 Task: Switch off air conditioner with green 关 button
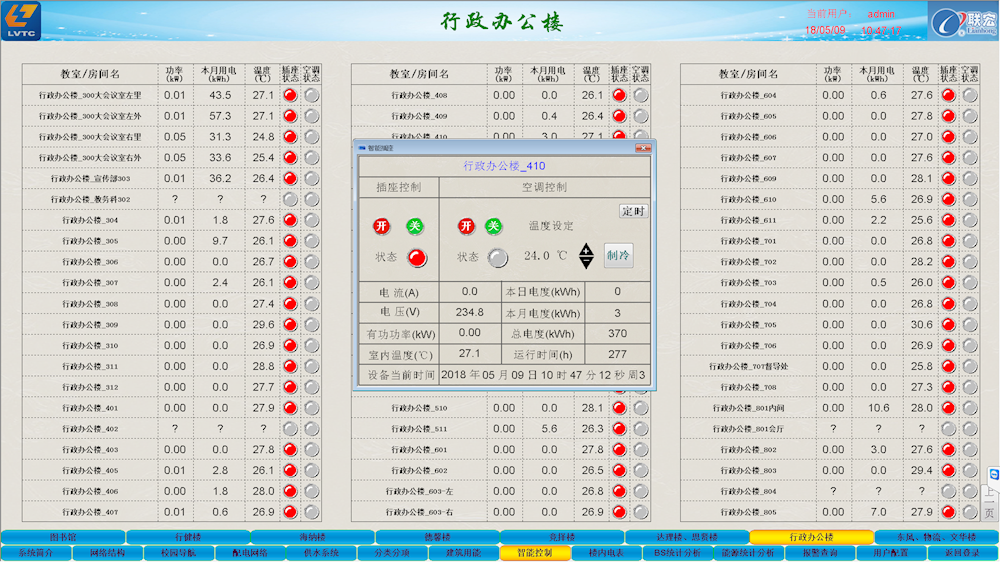(x=494, y=226)
